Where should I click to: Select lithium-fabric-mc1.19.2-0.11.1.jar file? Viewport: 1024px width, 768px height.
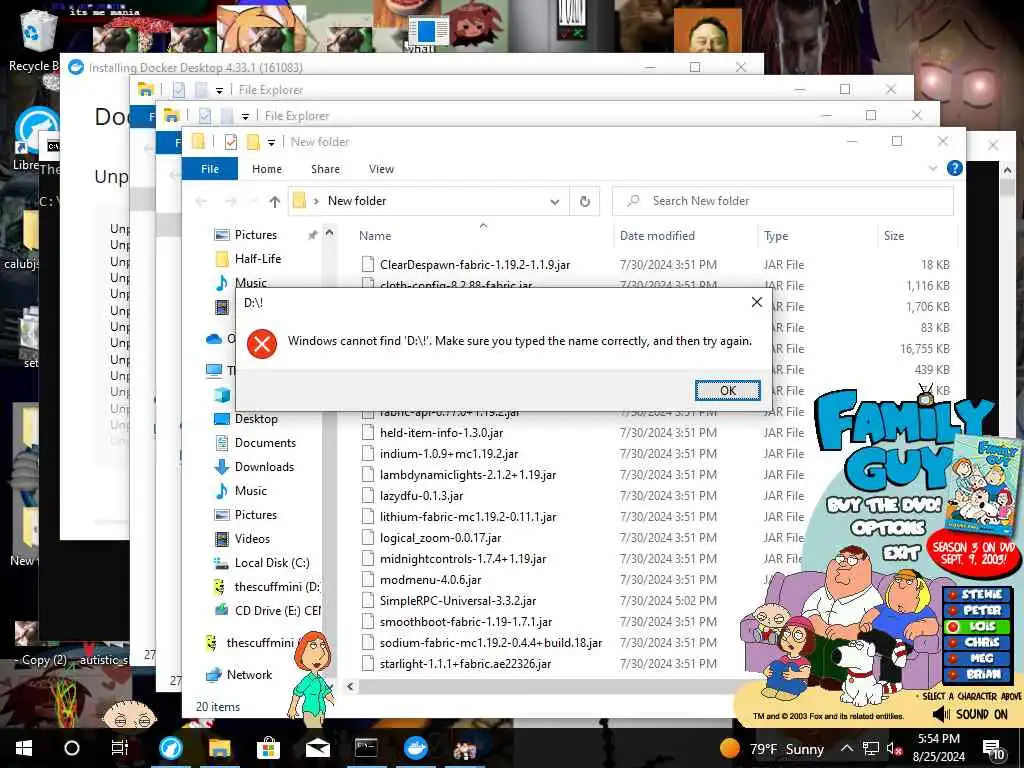tap(468, 517)
